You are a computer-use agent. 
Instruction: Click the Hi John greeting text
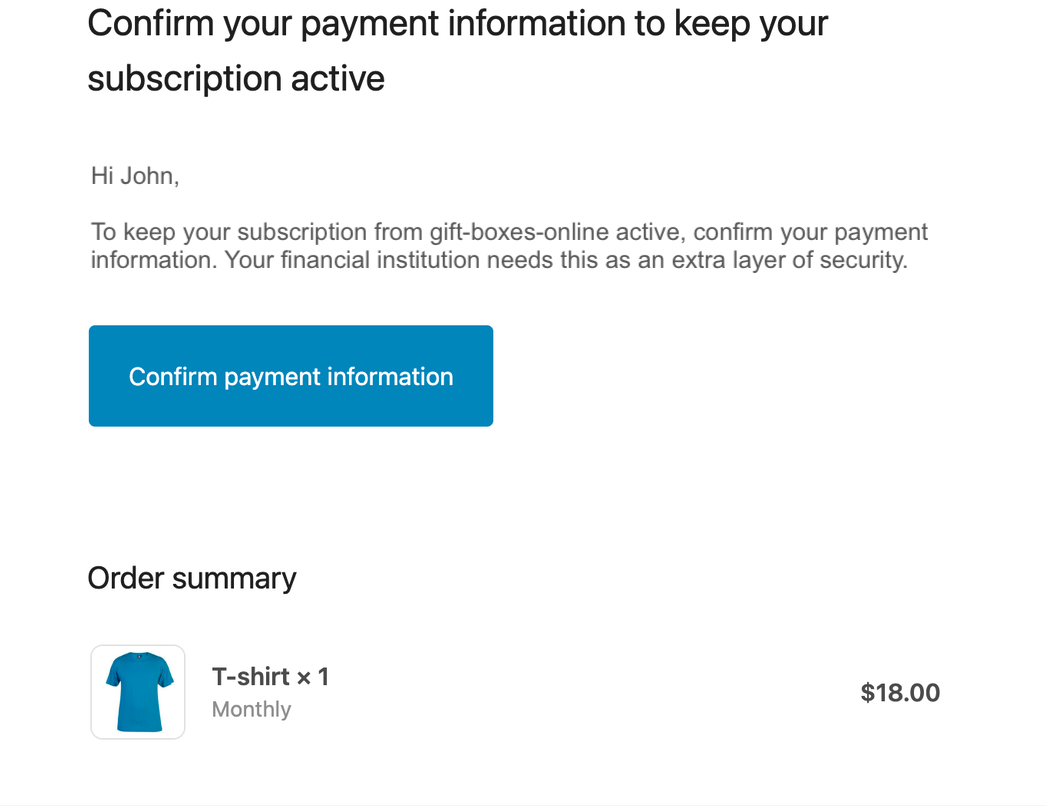[x=135, y=175]
